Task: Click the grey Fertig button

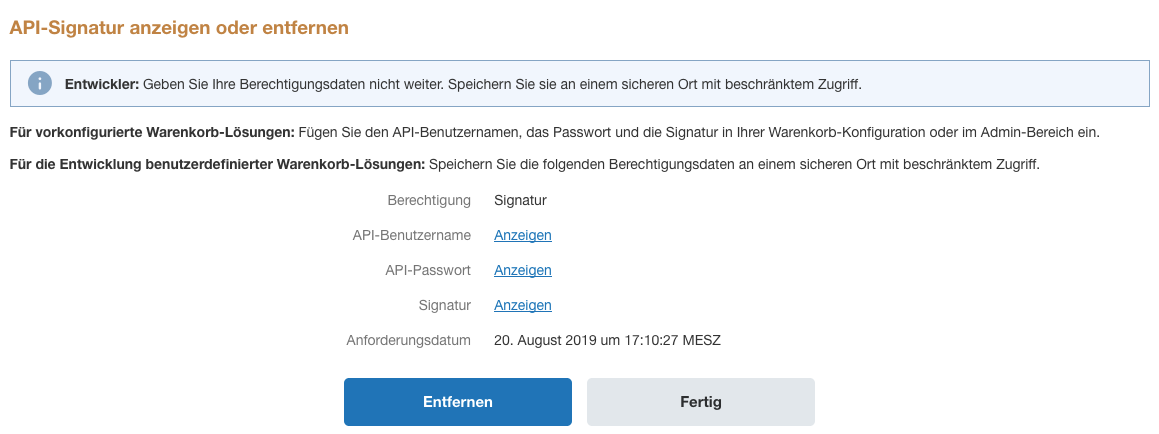Action: 701,402
